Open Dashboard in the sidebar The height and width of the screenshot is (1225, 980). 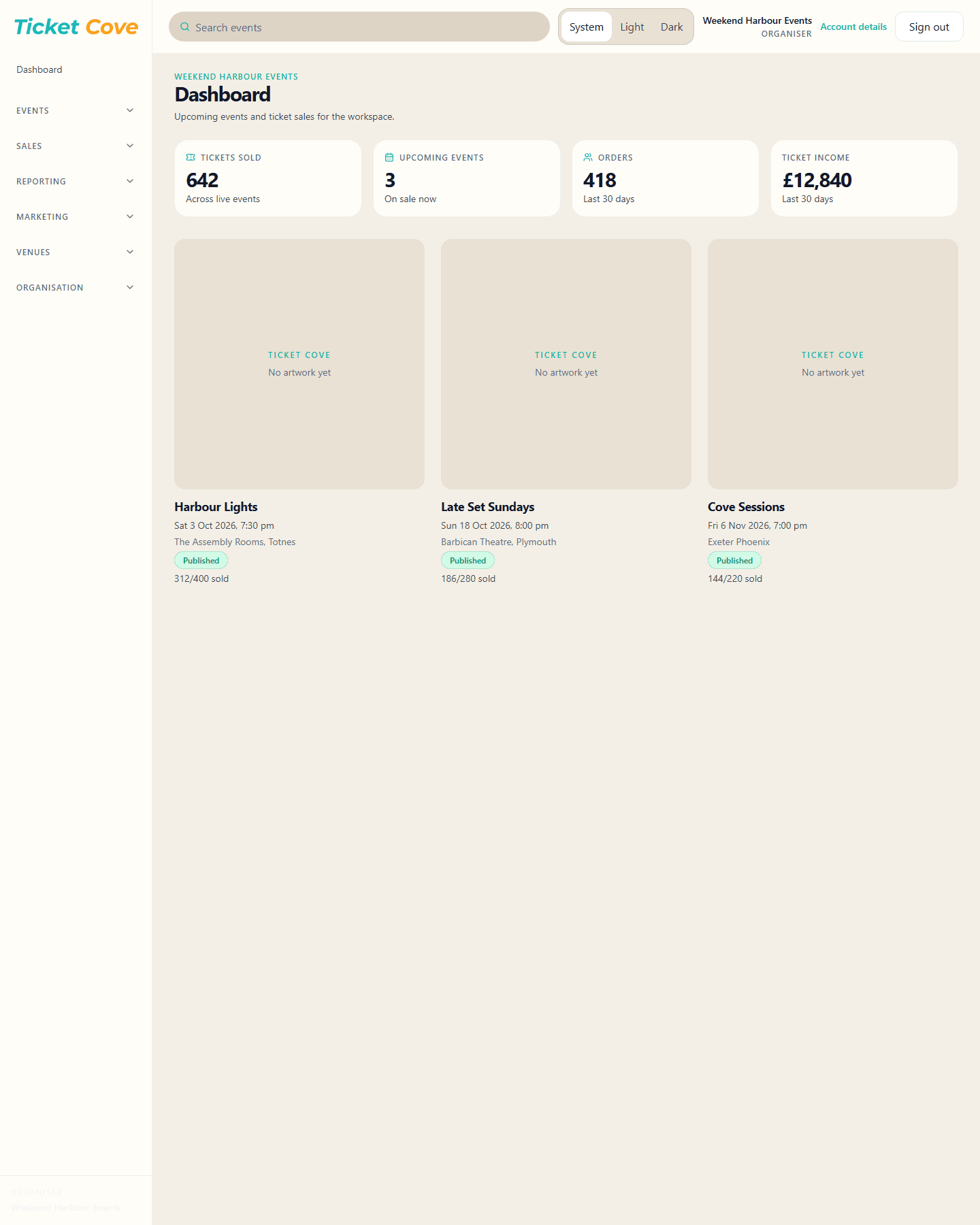[39, 69]
